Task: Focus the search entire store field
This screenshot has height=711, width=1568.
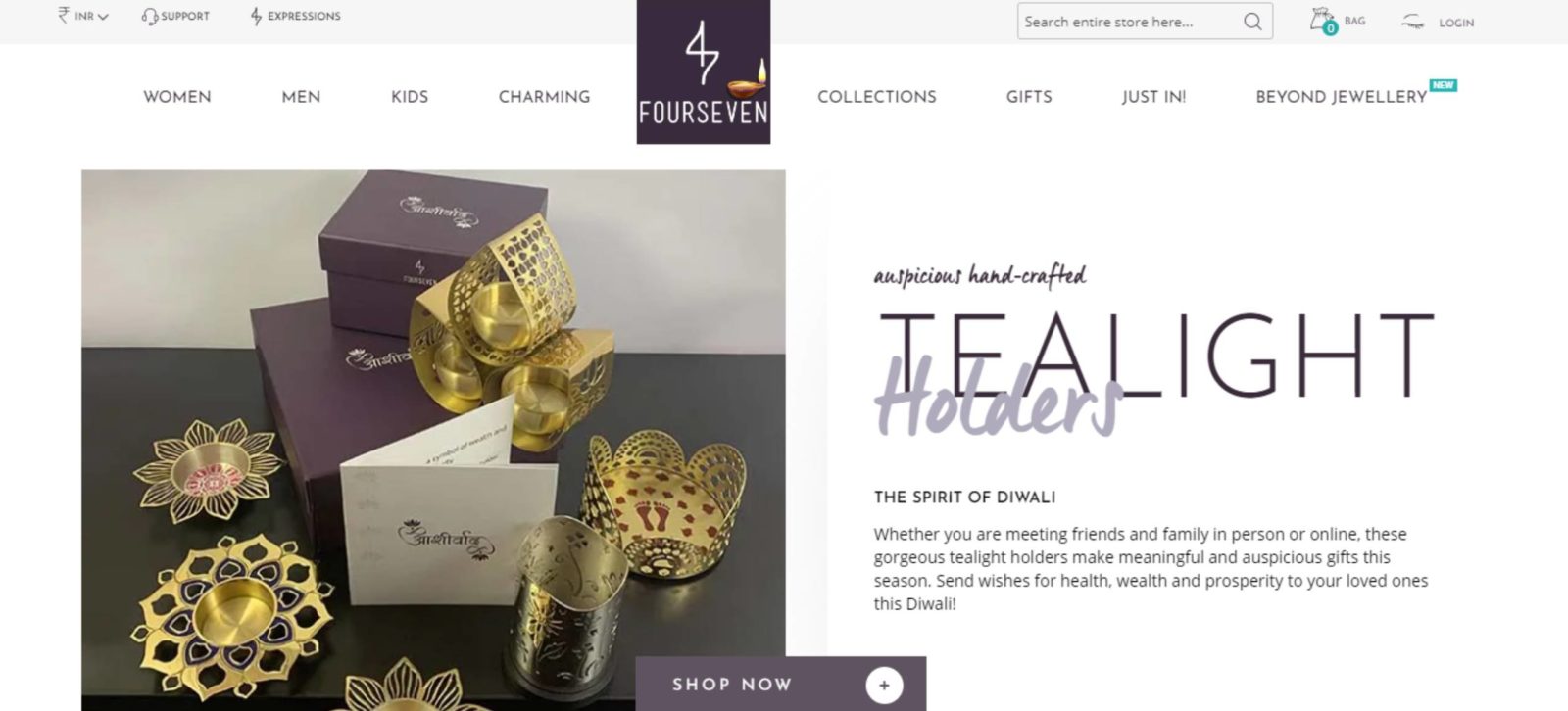Action: tap(1130, 22)
